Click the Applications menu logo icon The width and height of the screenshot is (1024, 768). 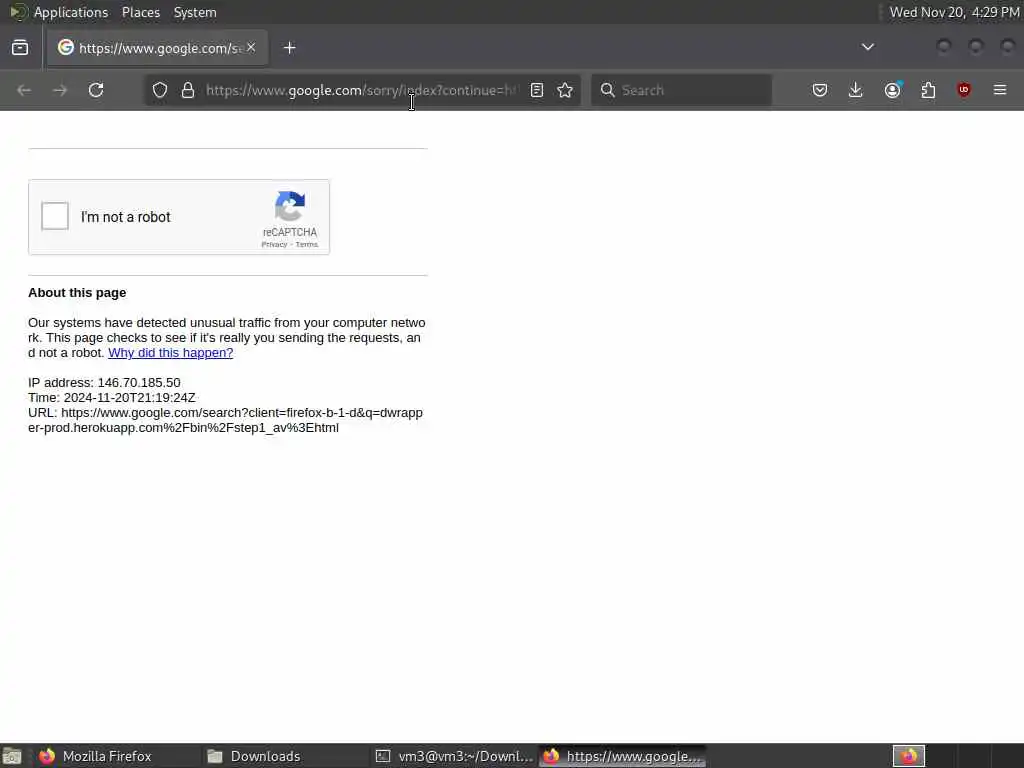coord(18,12)
